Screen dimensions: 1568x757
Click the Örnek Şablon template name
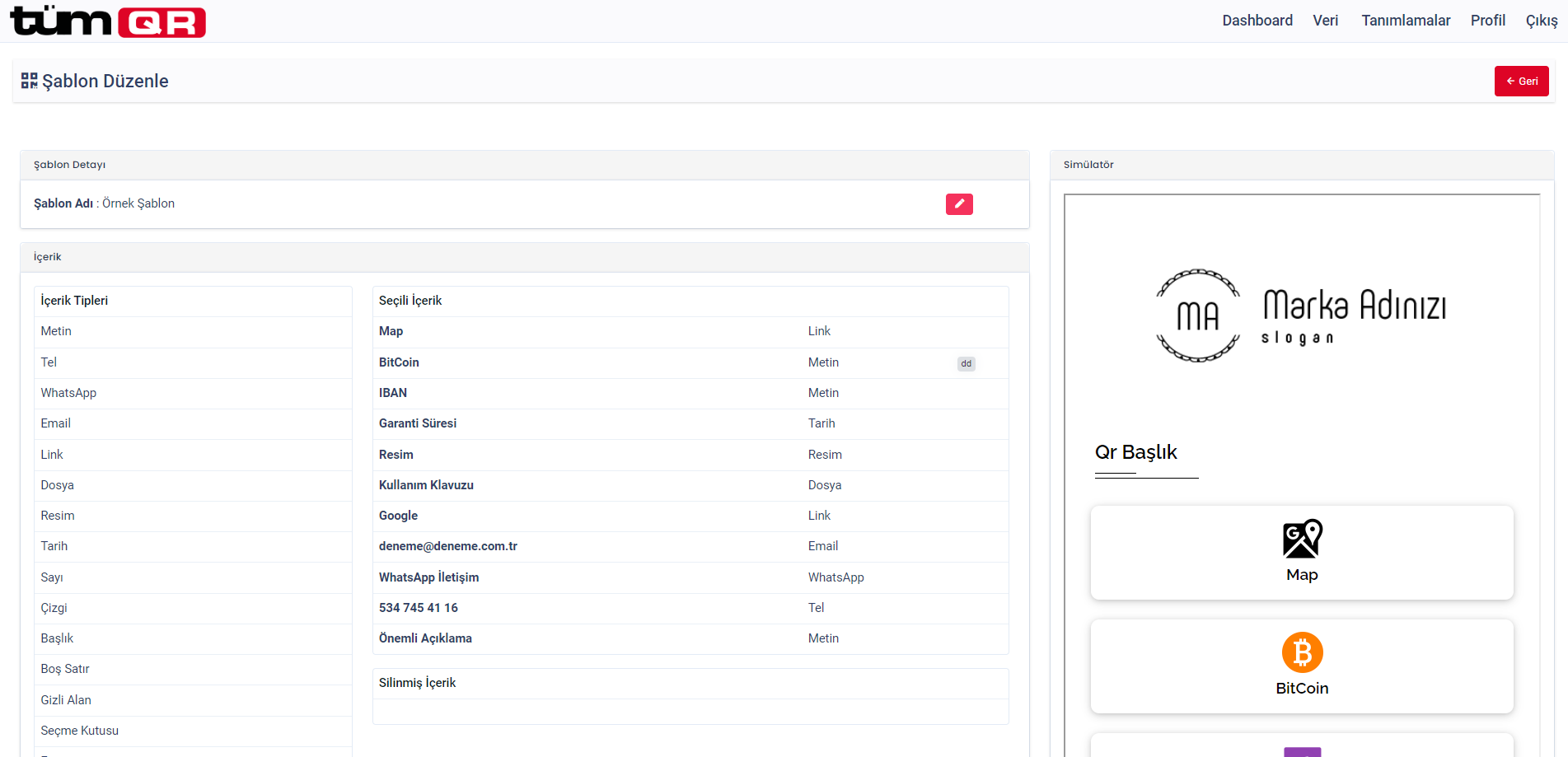(138, 203)
